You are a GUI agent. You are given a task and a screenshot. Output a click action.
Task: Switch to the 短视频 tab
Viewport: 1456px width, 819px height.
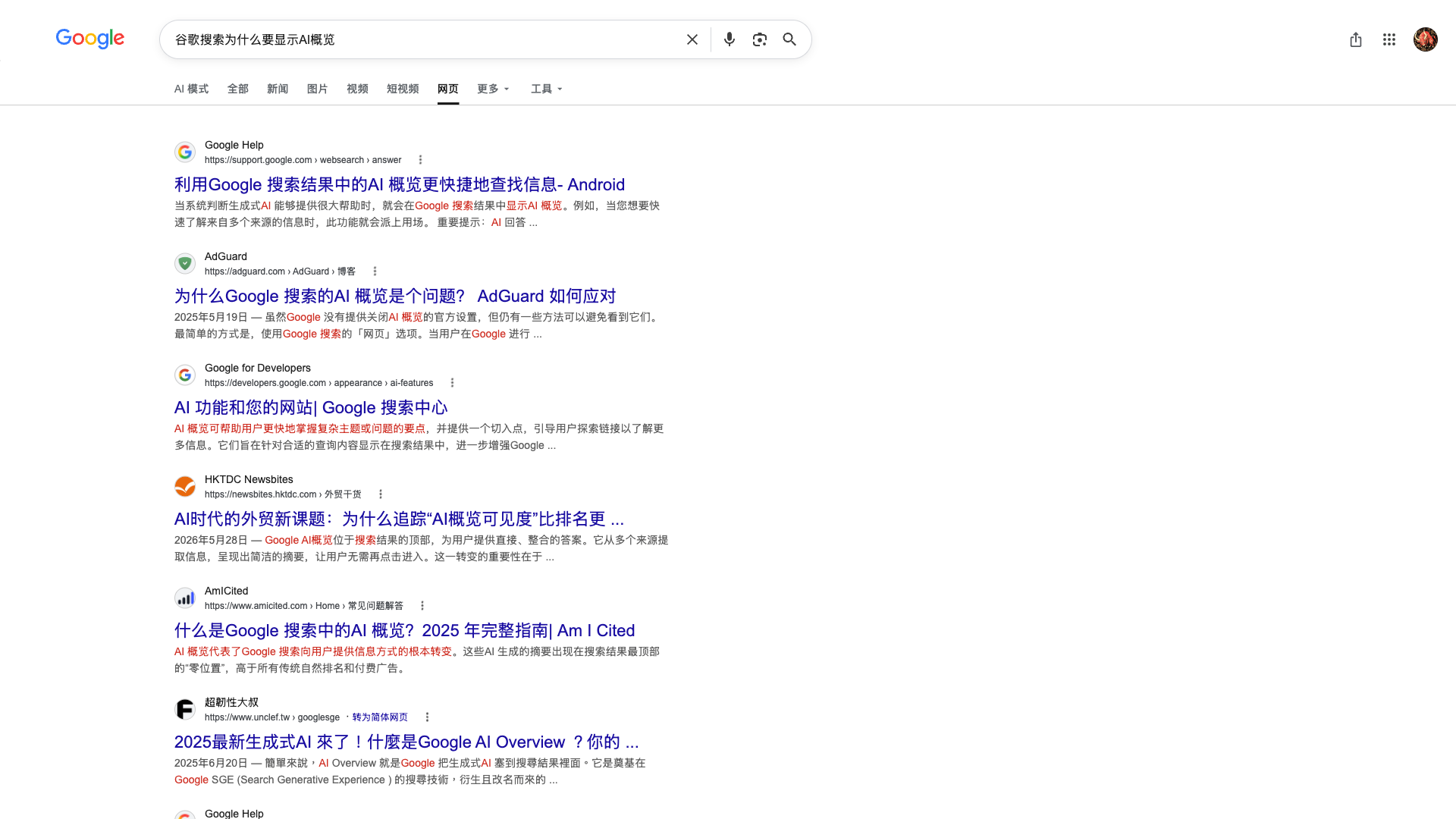tap(403, 89)
